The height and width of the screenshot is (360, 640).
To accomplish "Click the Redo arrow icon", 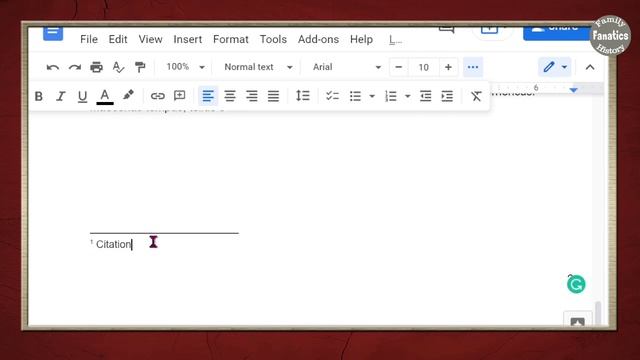I will click(x=75, y=67).
